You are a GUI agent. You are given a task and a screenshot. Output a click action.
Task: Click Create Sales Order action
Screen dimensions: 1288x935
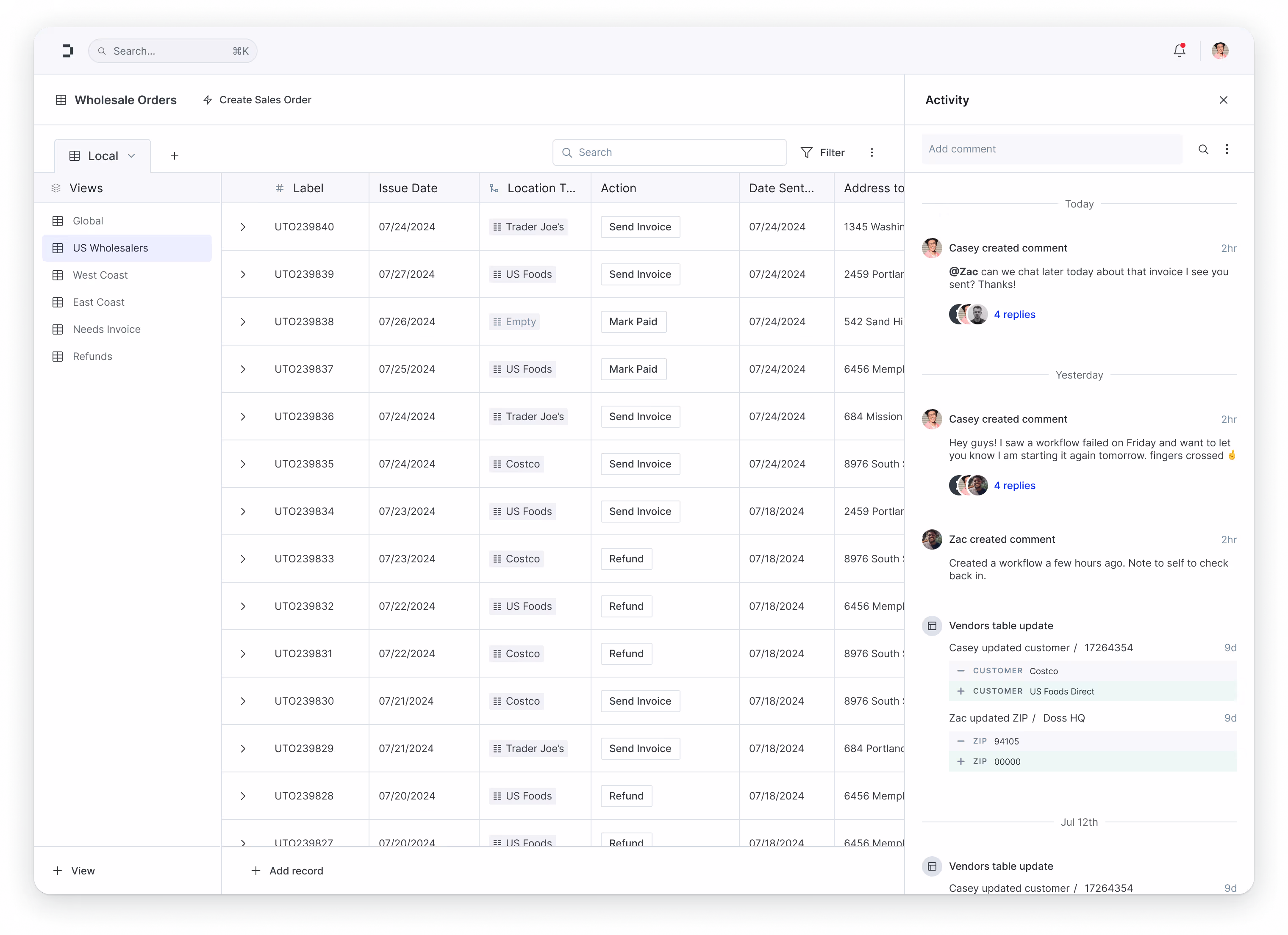click(257, 100)
